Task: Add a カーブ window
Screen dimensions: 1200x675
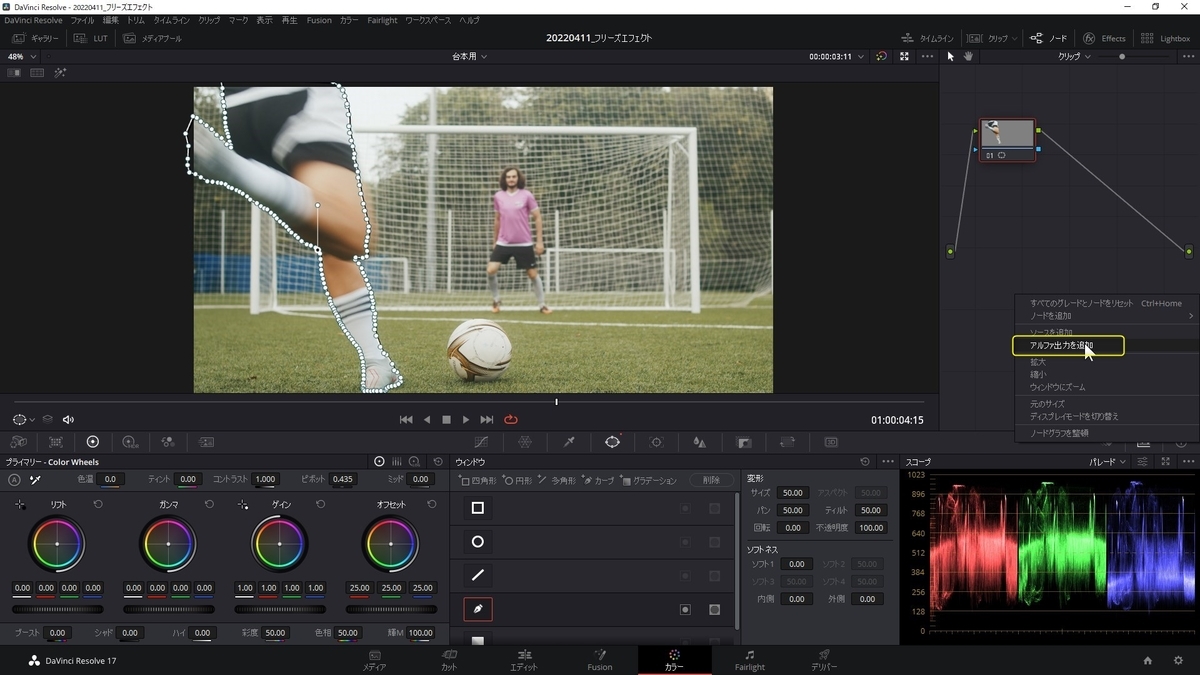Action: pos(599,481)
